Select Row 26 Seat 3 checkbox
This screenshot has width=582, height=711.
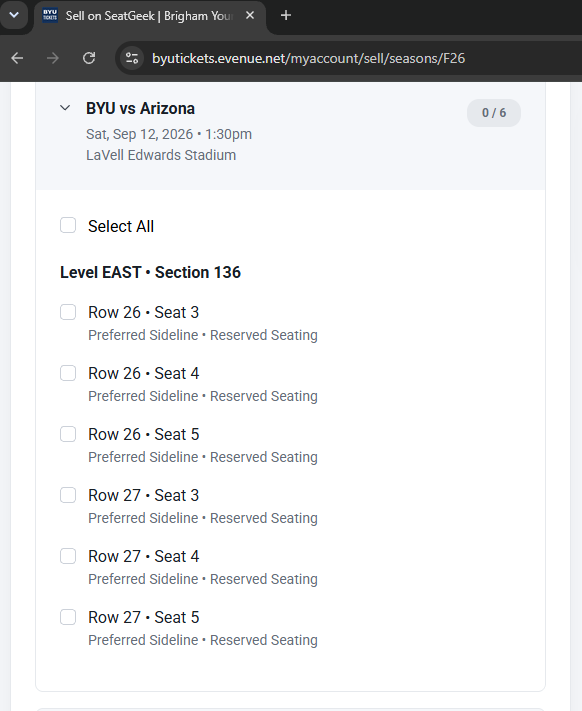tap(68, 312)
